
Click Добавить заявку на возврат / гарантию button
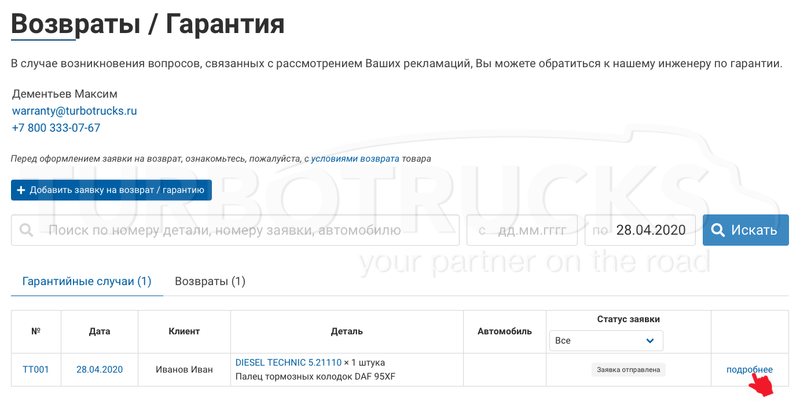coord(111,190)
